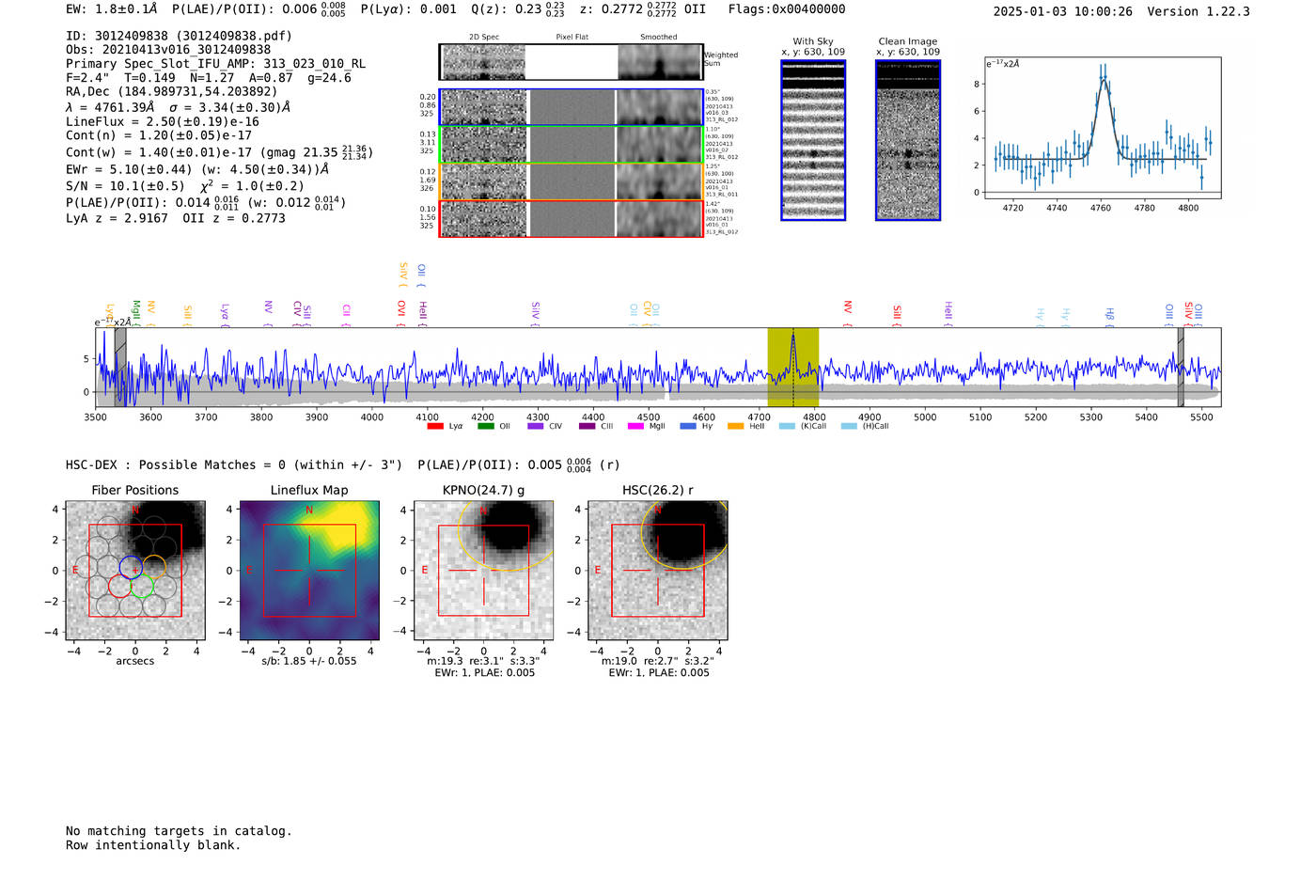Click 'Q(z): 0.23' in the header
The image size is (1316, 896).
(x=519, y=9)
